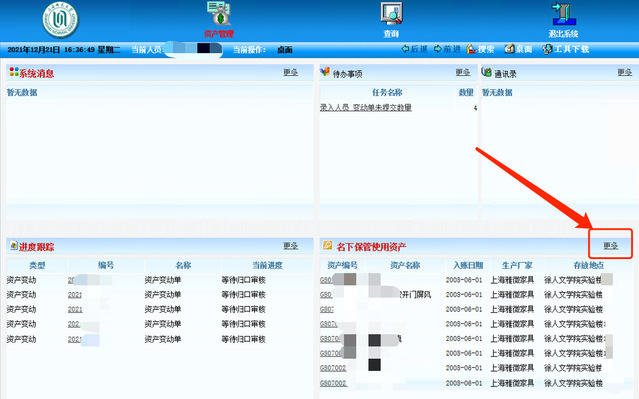
Task: Click 更多 in 进度跟踪 panel
Action: click(291, 246)
